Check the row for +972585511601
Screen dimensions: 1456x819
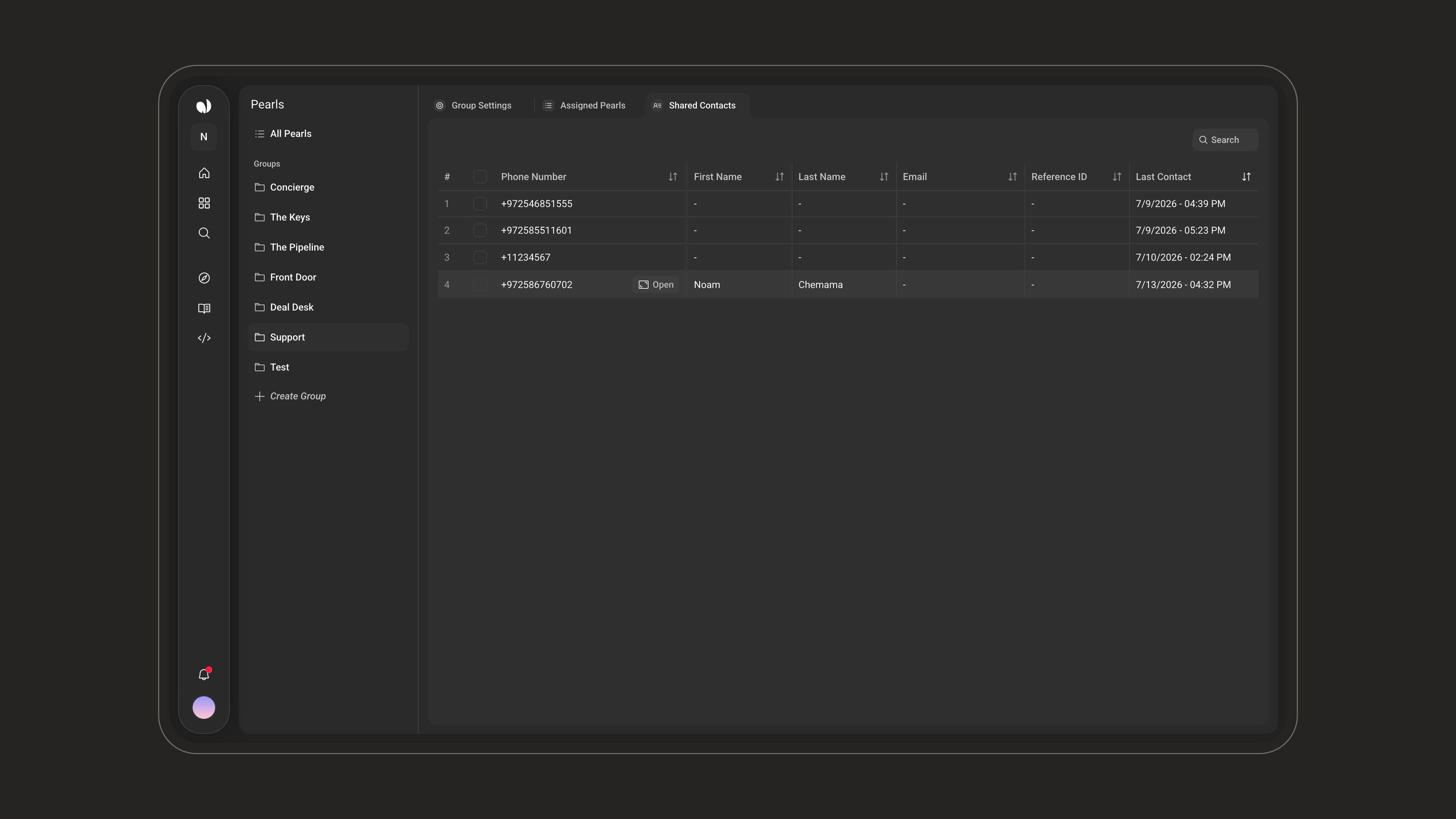480,230
